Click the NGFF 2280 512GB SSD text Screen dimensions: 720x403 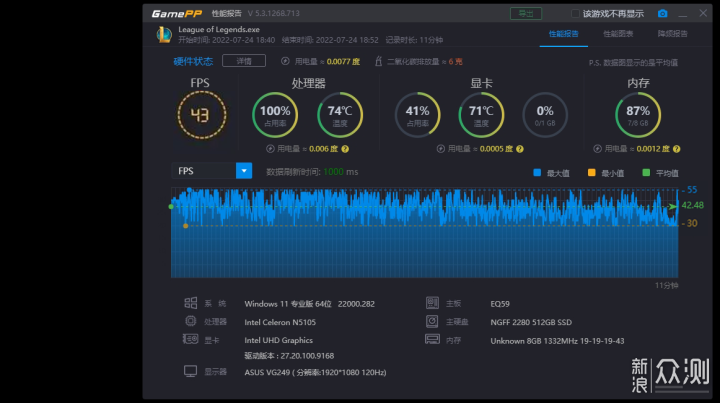(531, 322)
